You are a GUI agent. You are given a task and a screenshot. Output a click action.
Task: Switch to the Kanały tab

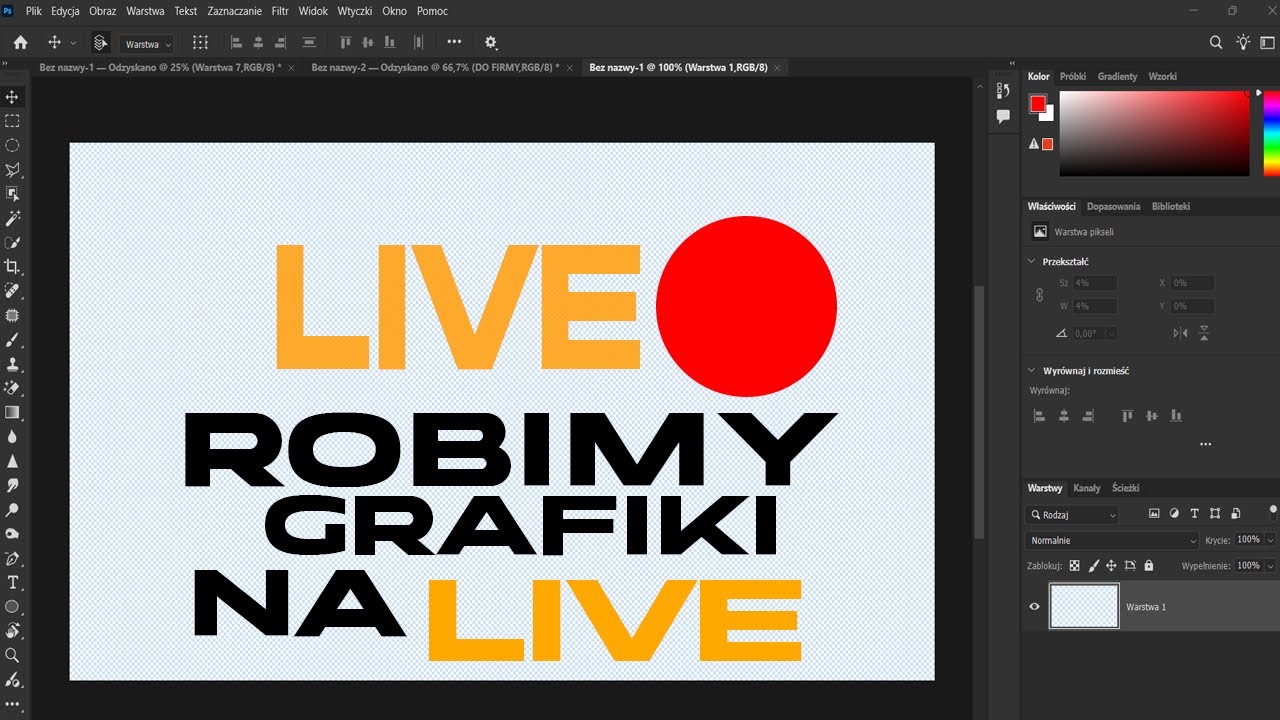[x=1086, y=488]
